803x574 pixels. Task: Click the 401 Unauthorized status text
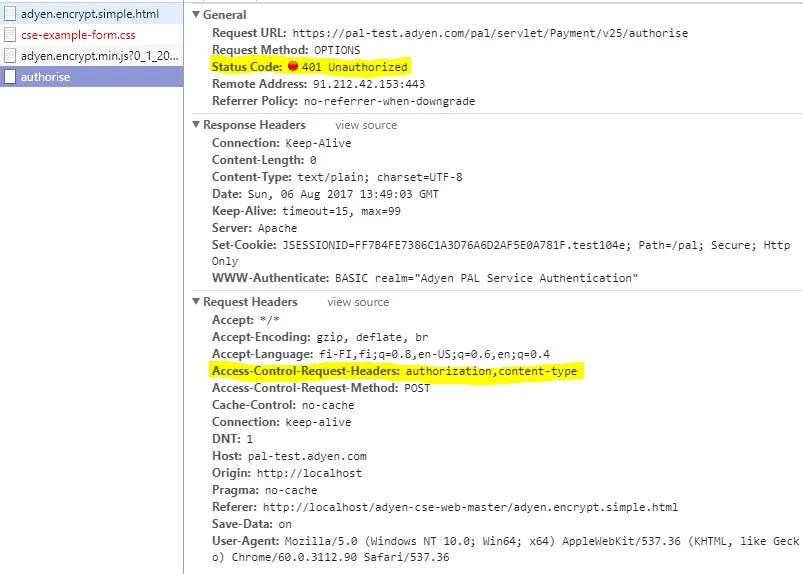point(354,67)
